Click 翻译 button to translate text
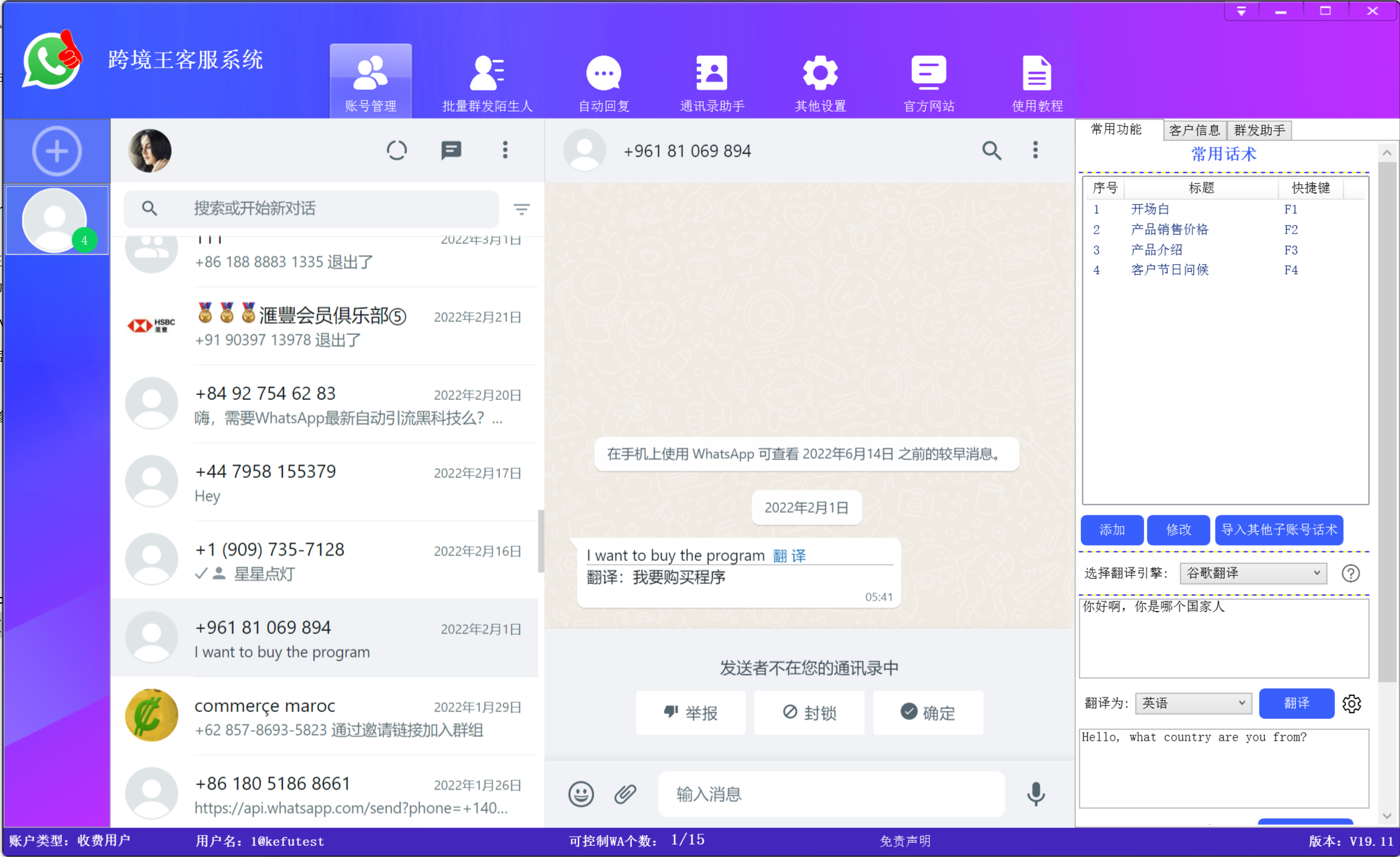The image size is (1400, 857). pos(1294,703)
